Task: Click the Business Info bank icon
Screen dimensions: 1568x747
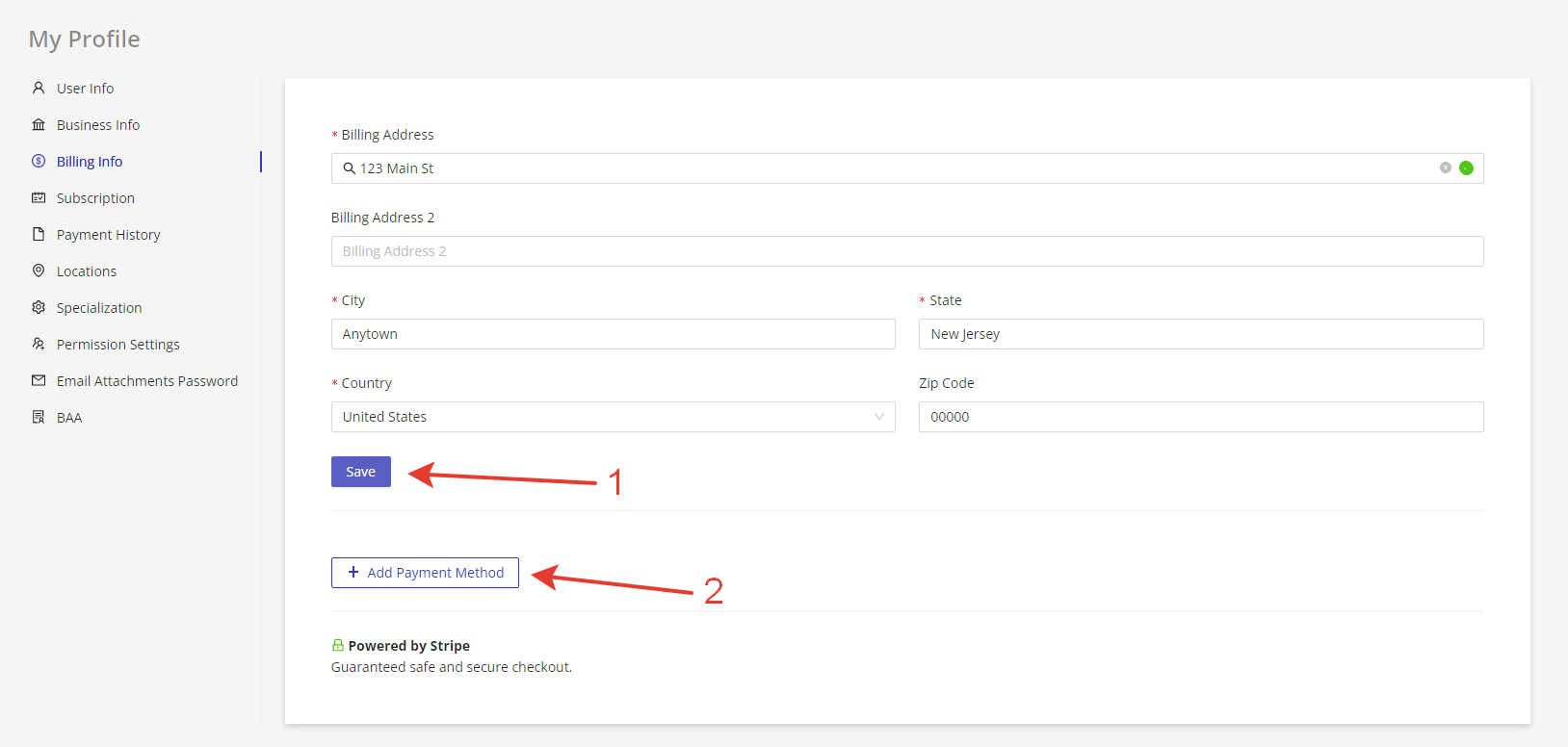Action: coord(39,125)
